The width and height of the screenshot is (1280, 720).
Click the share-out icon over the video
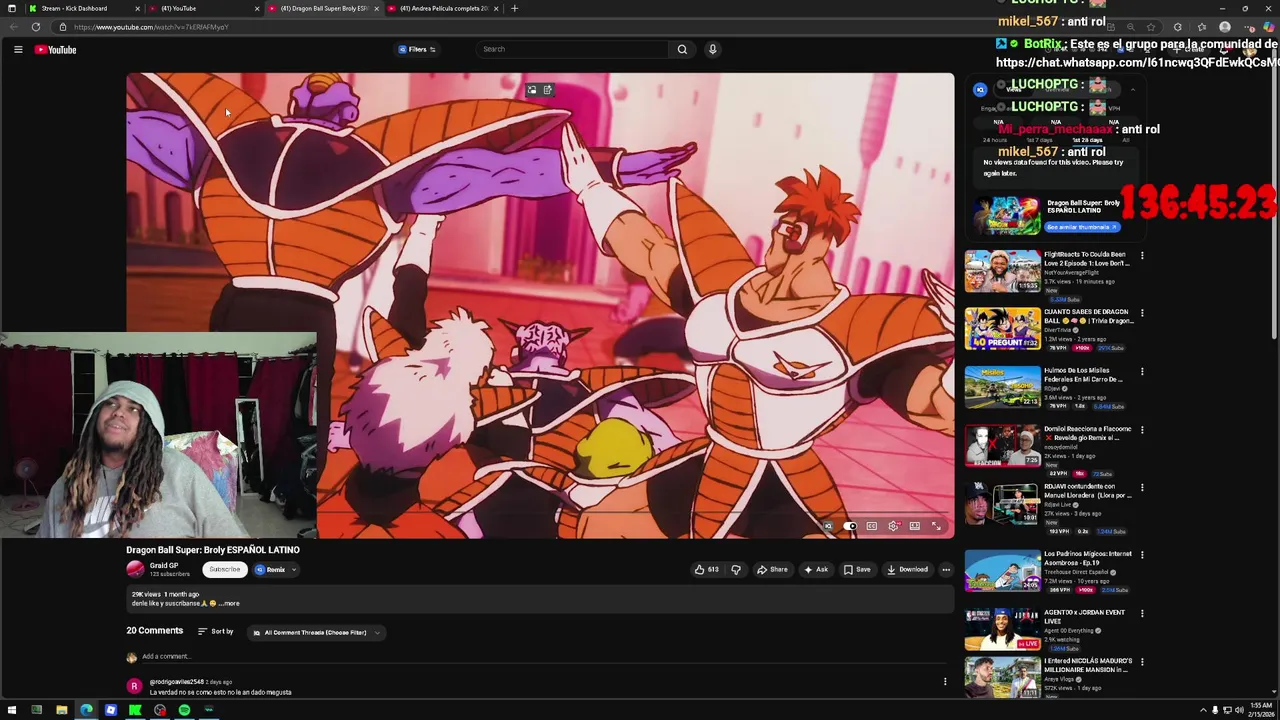tap(547, 90)
